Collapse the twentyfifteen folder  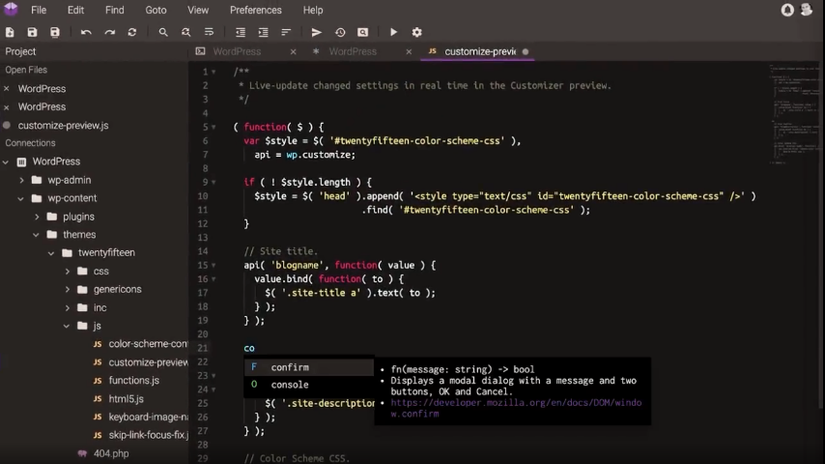coord(51,253)
